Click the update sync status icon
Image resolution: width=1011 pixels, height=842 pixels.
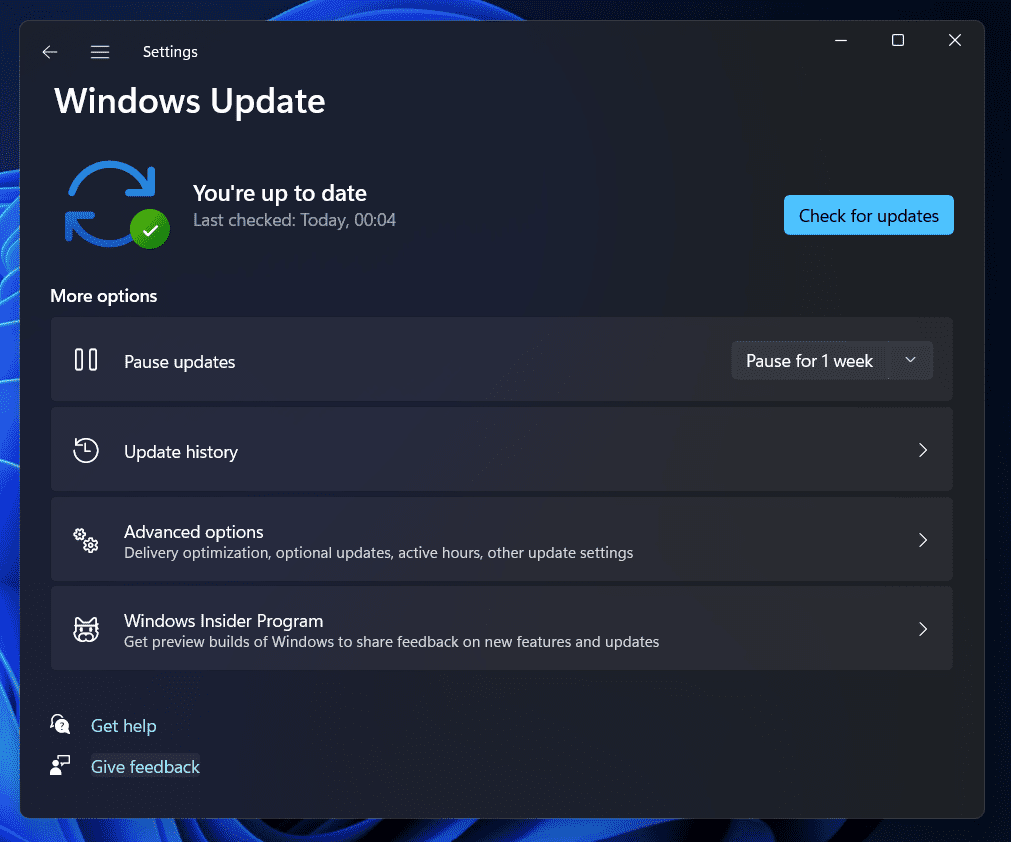[x=117, y=204]
